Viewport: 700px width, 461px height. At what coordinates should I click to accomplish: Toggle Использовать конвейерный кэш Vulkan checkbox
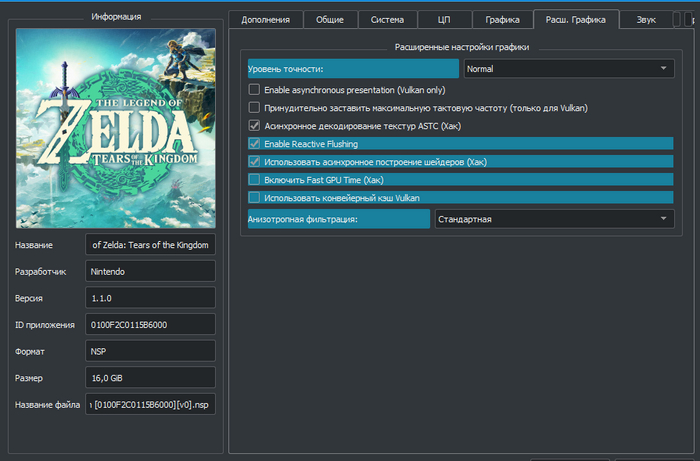click(x=254, y=198)
